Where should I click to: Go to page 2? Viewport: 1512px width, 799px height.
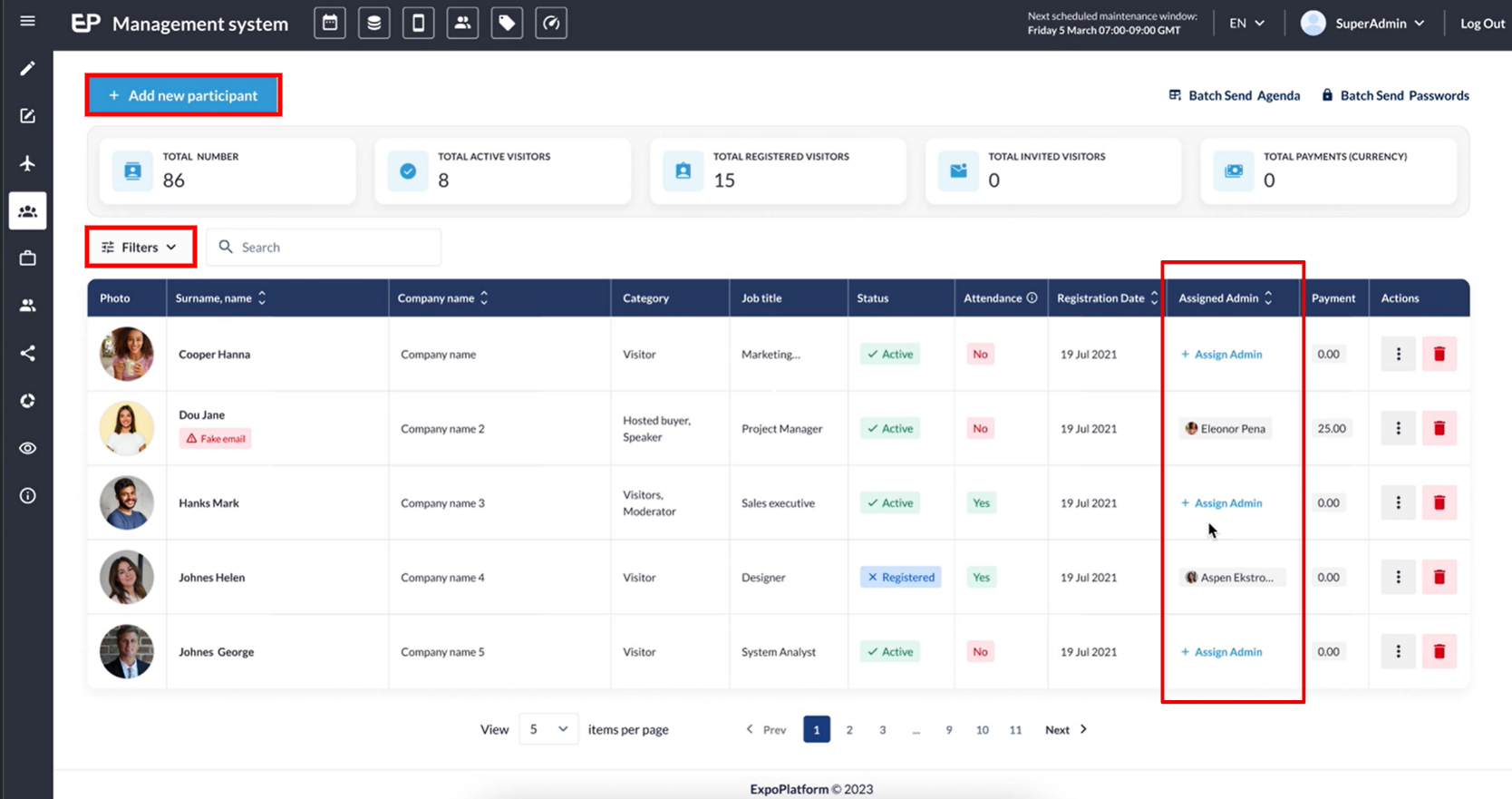849,729
